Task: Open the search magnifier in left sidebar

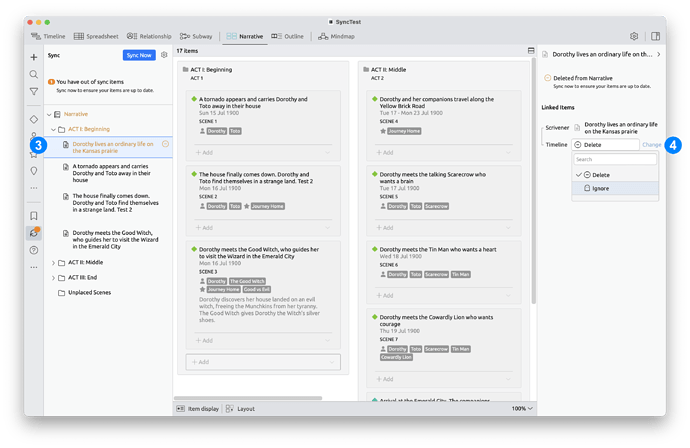Action: [x=34, y=75]
